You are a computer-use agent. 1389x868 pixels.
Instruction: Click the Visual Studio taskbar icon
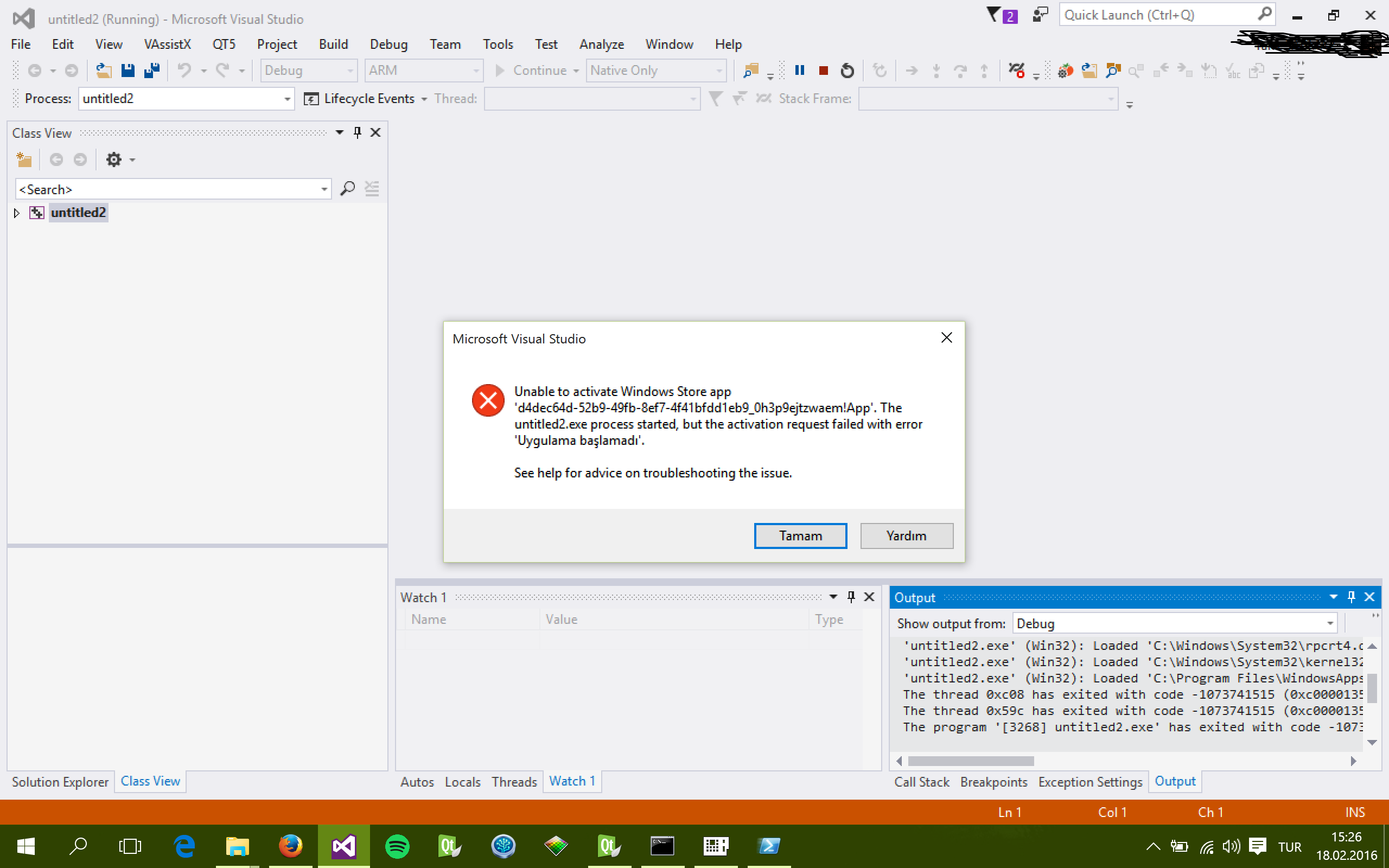(x=344, y=846)
